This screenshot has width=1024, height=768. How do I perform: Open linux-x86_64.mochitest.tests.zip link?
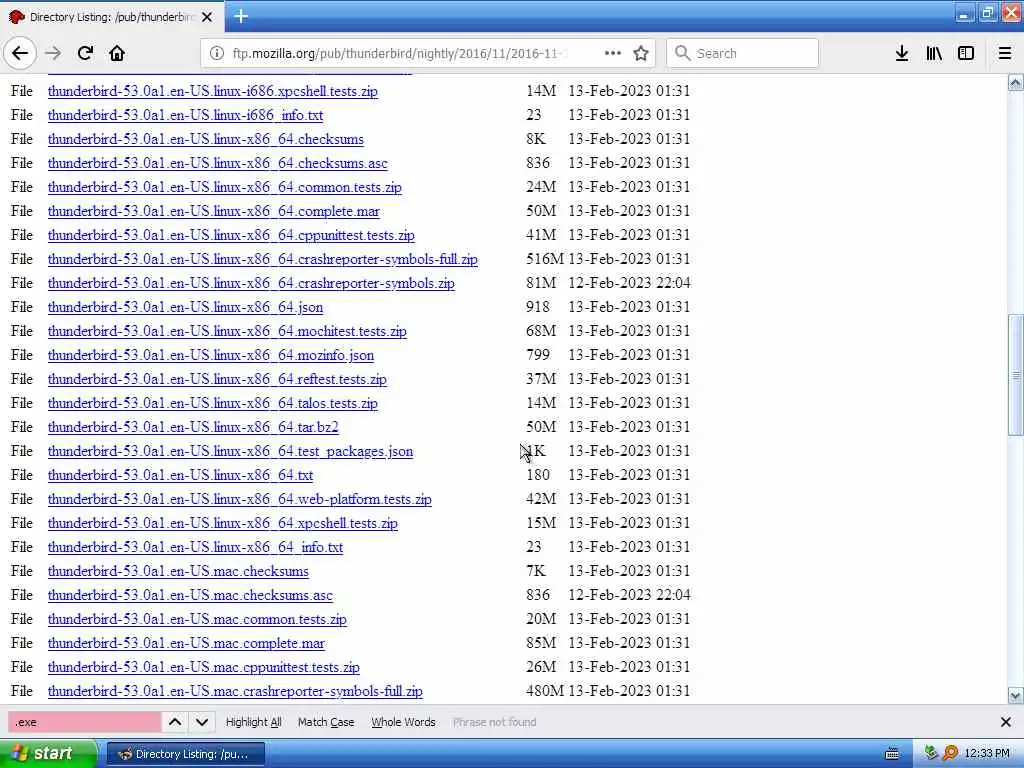coord(227,331)
